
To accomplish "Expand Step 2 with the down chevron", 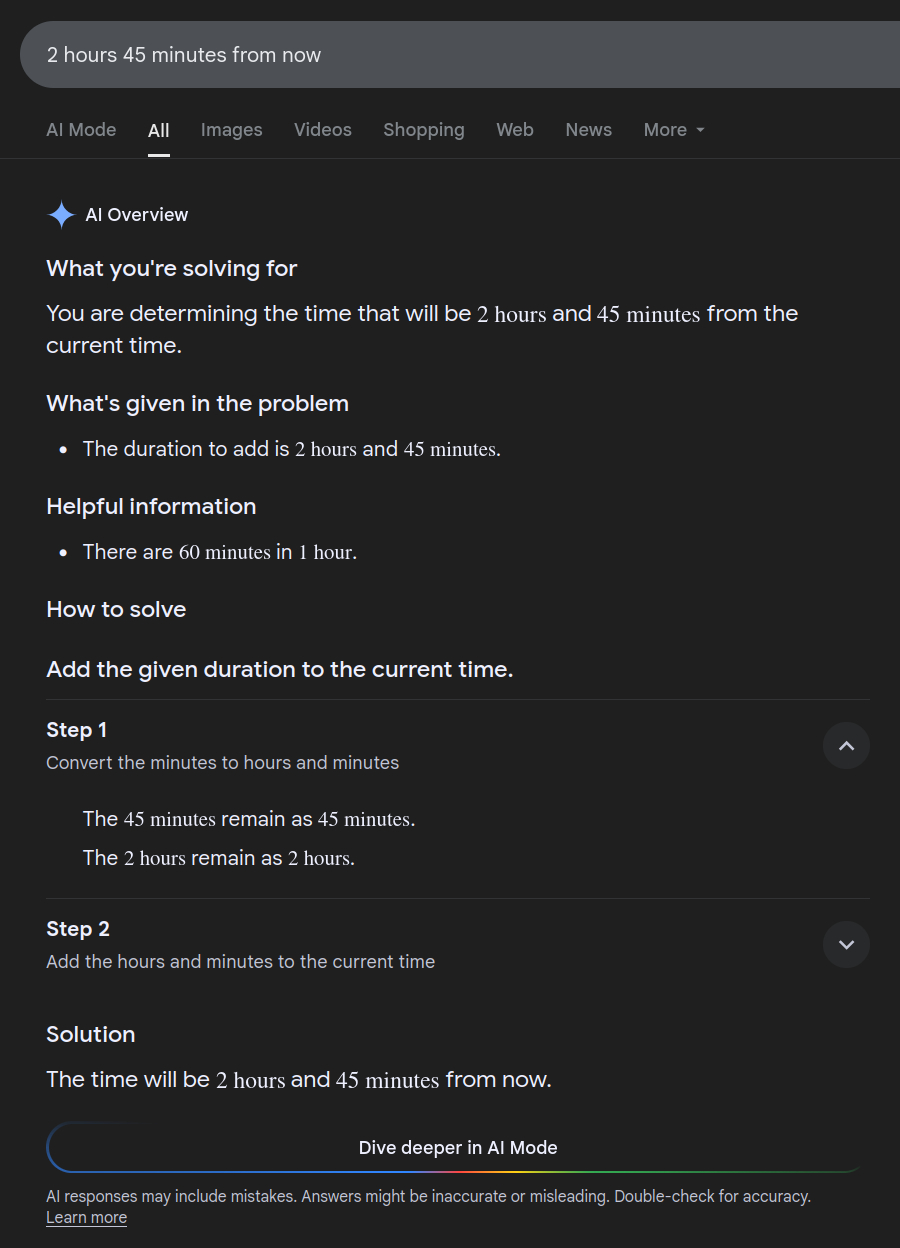I will tap(846, 945).
